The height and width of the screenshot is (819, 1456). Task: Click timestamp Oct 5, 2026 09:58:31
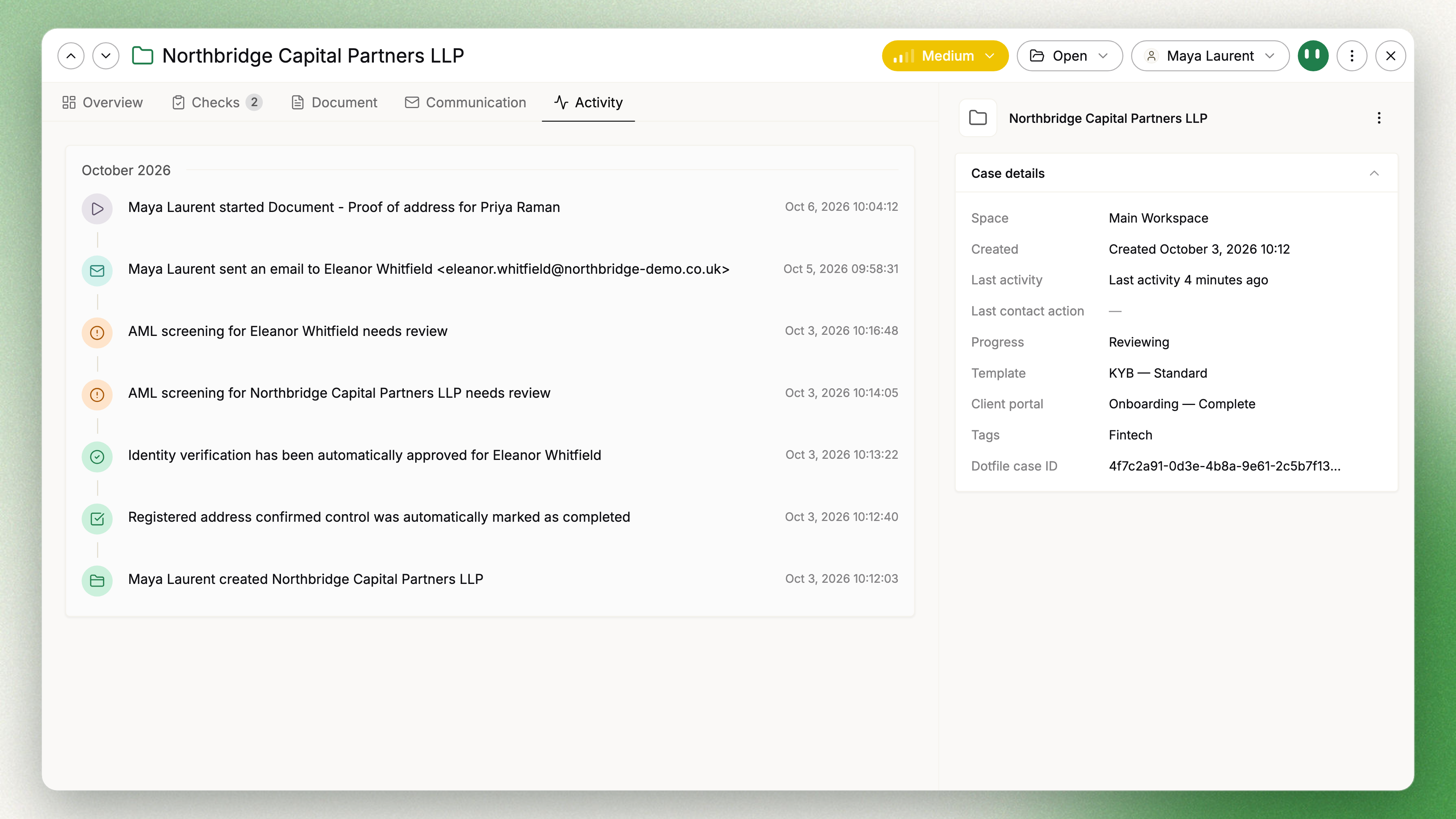tap(841, 269)
